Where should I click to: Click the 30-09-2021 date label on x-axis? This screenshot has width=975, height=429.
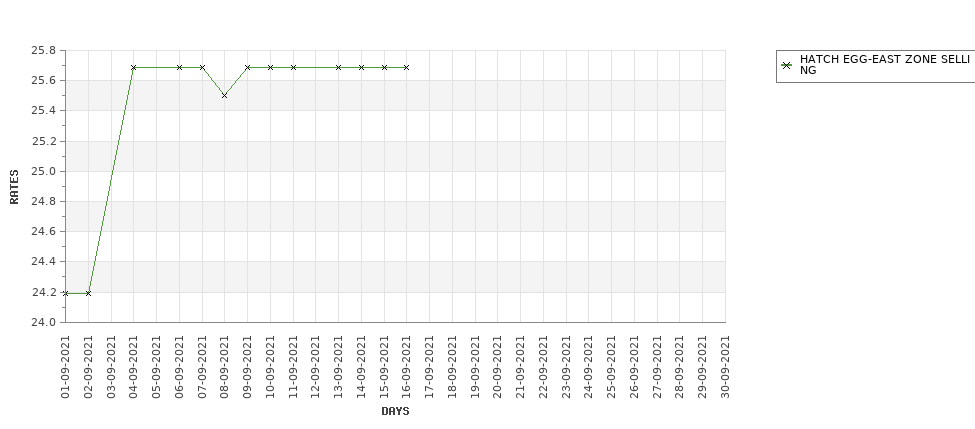(725, 367)
